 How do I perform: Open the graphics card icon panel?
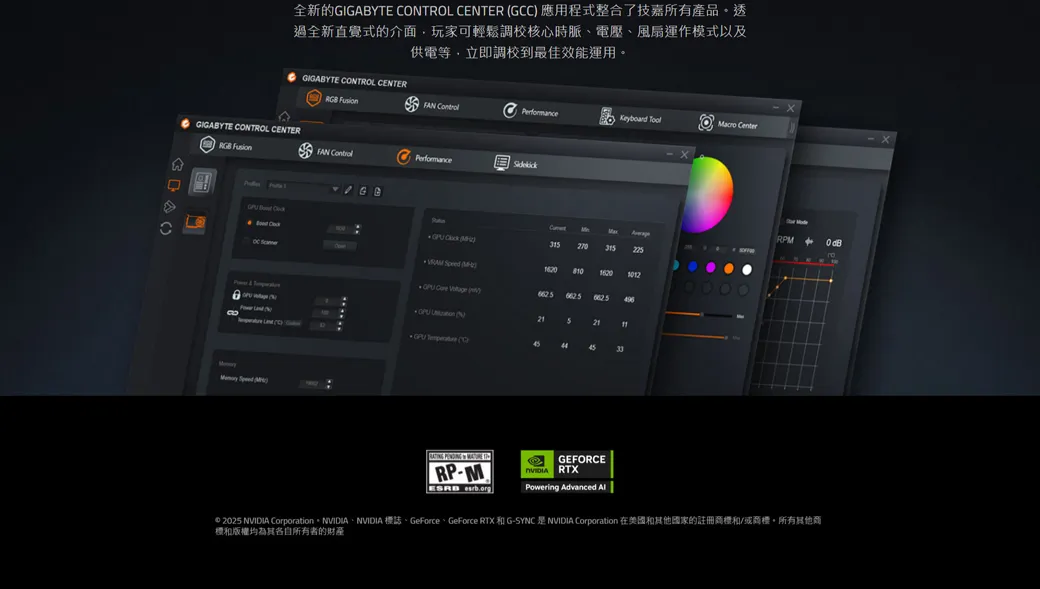pos(195,222)
